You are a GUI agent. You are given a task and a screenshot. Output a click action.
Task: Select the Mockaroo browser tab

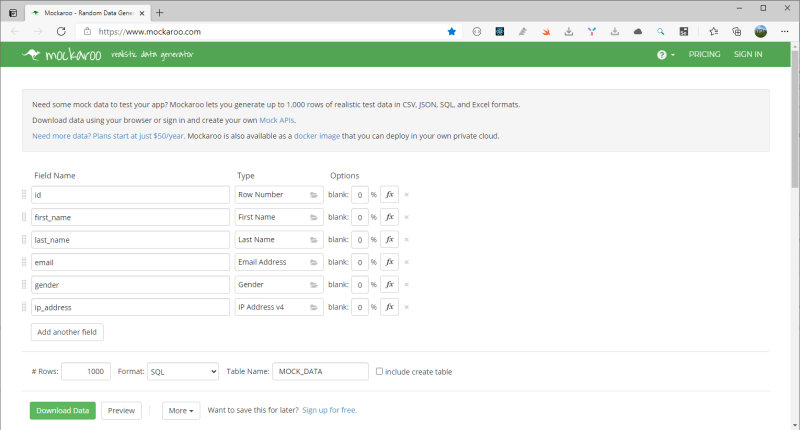[x=87, y=13]
